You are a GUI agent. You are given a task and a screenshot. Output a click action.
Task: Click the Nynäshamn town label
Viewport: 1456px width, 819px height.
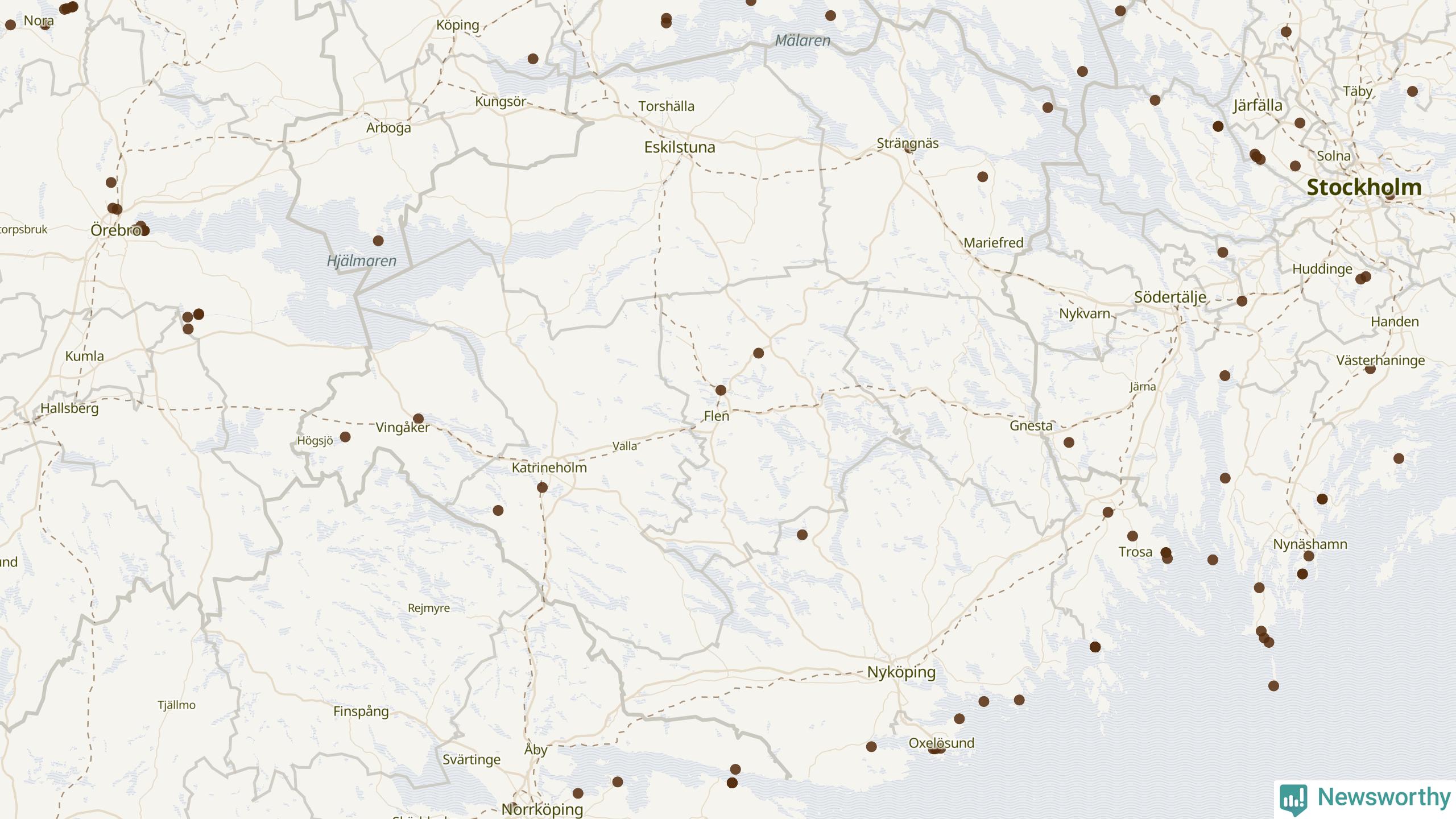(1310, 544)
